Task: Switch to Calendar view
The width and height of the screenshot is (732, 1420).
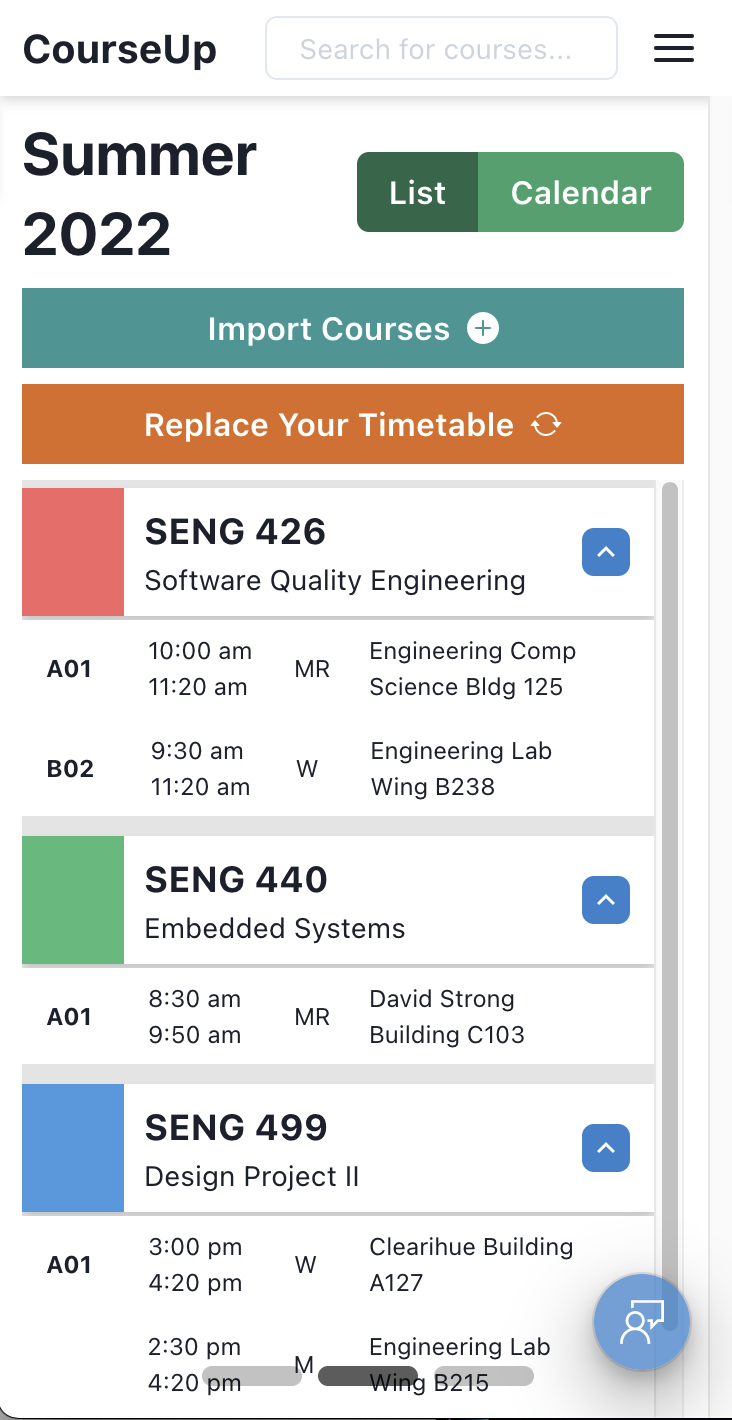Action: click(x=581, y=192)
